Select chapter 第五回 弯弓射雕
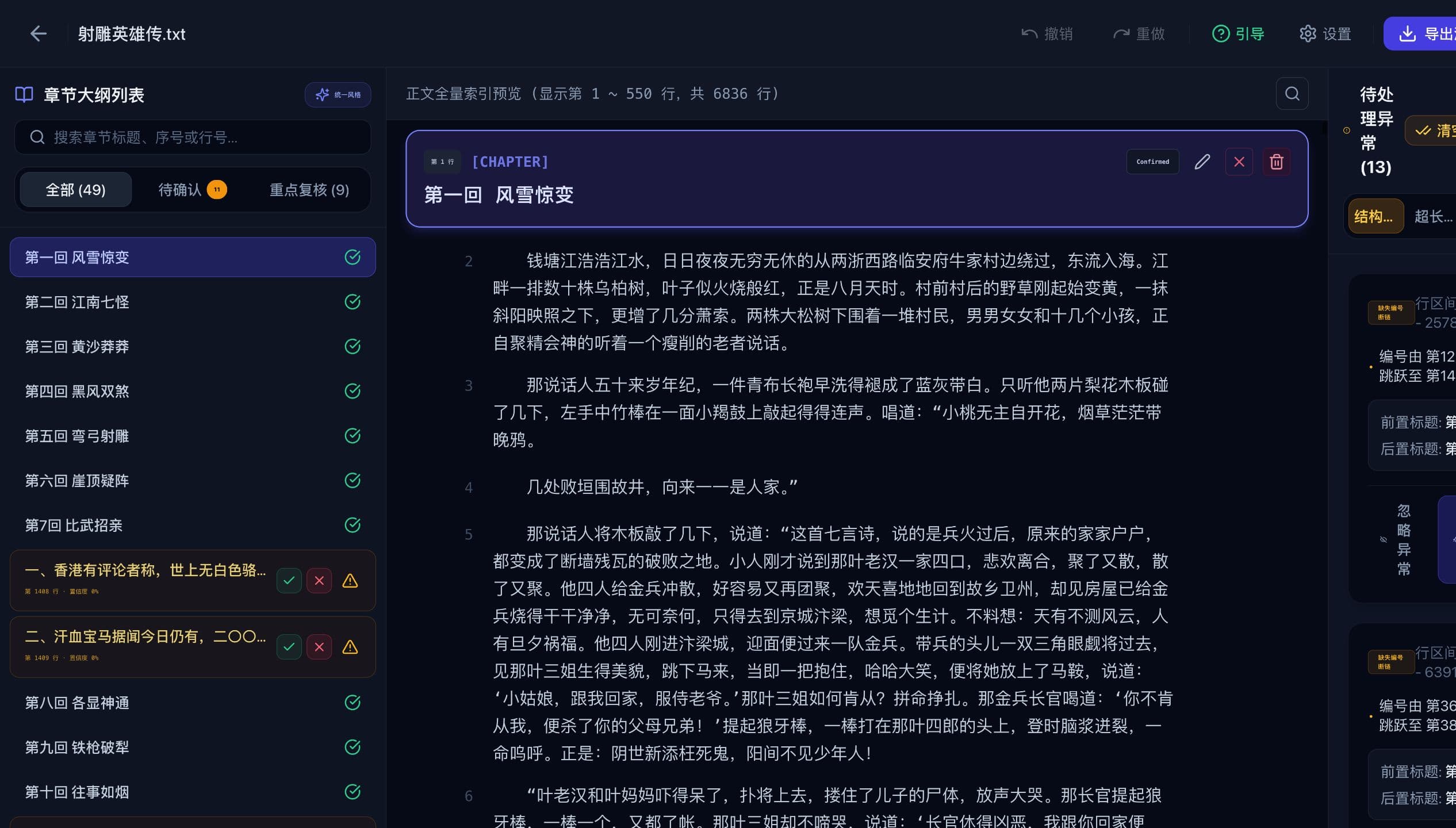This screenshot has height=828, width=1456. [193, 436]
